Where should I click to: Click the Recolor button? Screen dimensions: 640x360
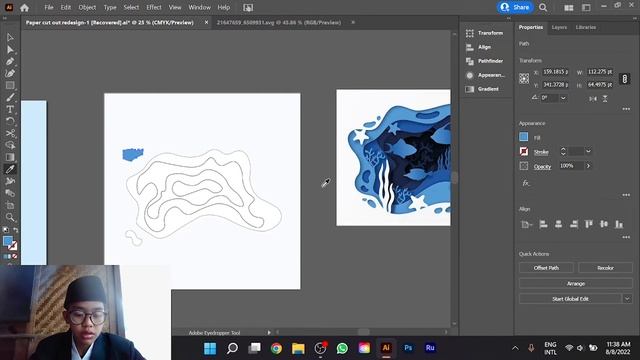(x=605, y=268)
